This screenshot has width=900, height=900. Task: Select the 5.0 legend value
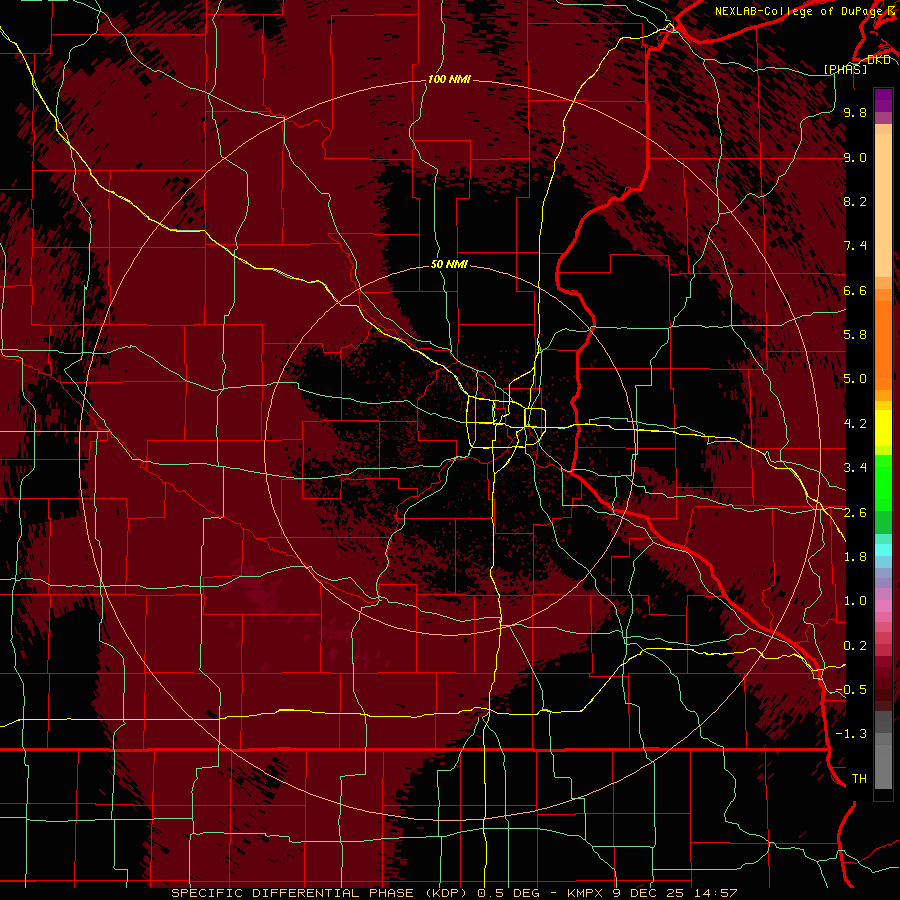(855, 379)
